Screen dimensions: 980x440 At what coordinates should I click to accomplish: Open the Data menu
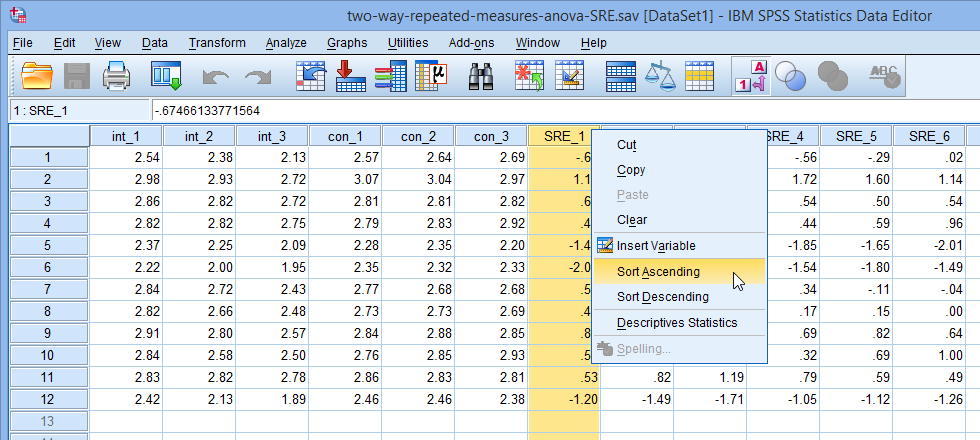154,43
